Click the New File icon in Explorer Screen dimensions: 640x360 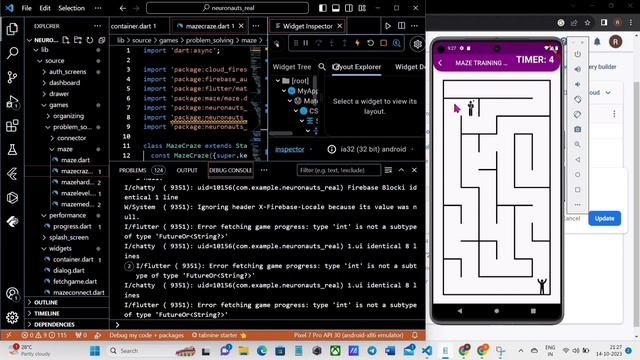(66, 40)
